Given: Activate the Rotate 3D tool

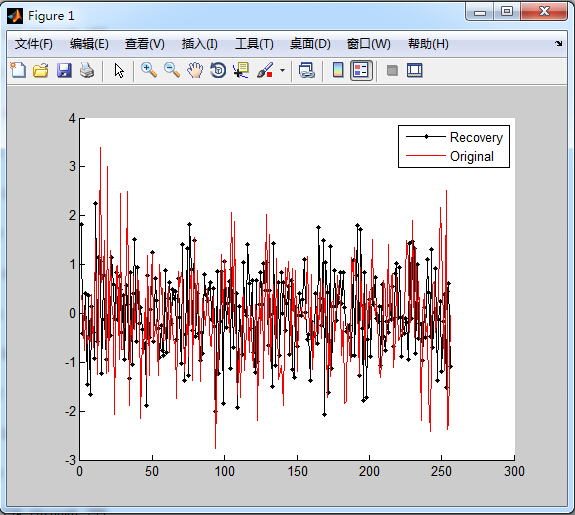Looking at the screenshot, I should [218, 70].
